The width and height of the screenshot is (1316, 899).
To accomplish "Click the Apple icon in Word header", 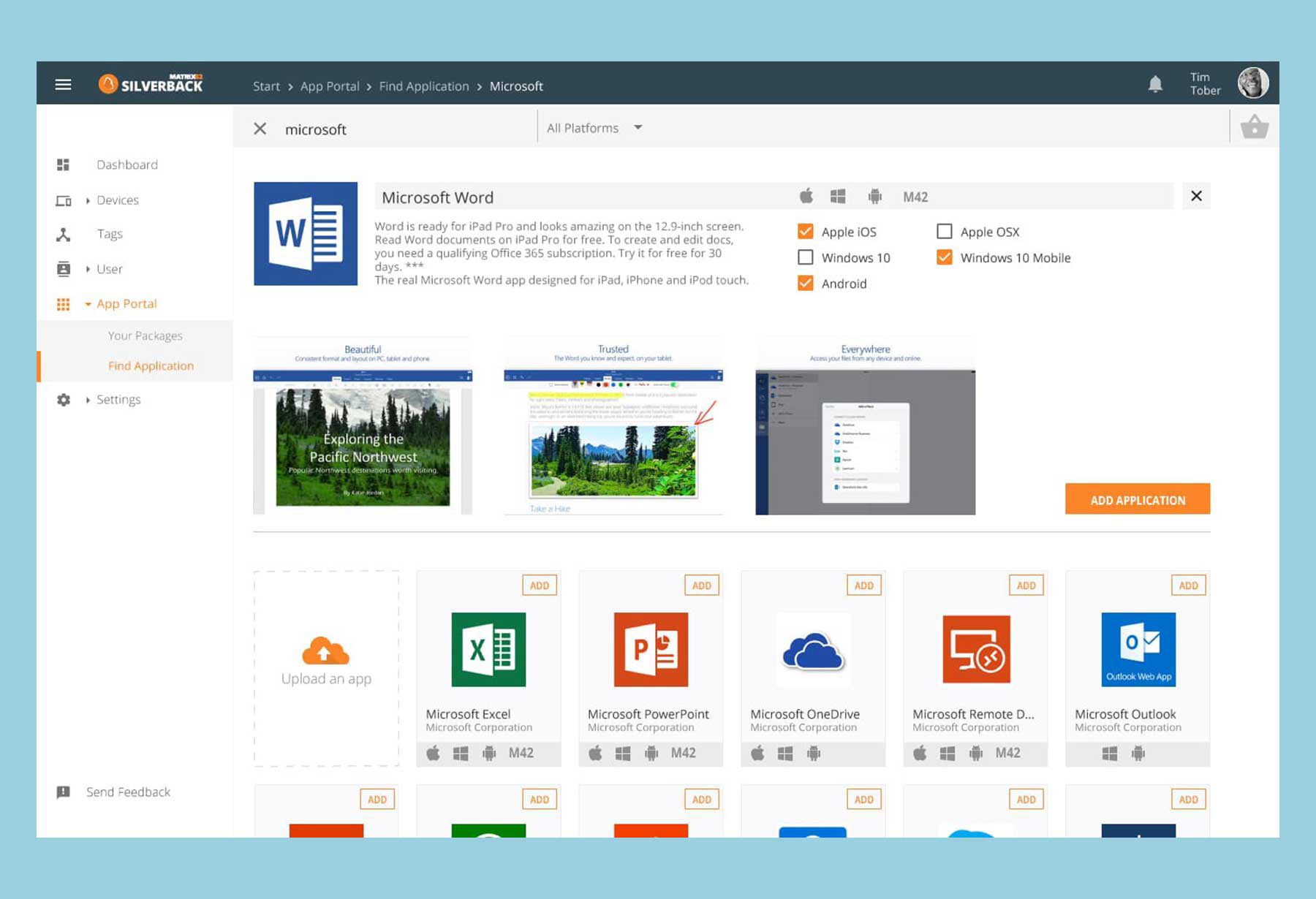I will pos(806,196).
